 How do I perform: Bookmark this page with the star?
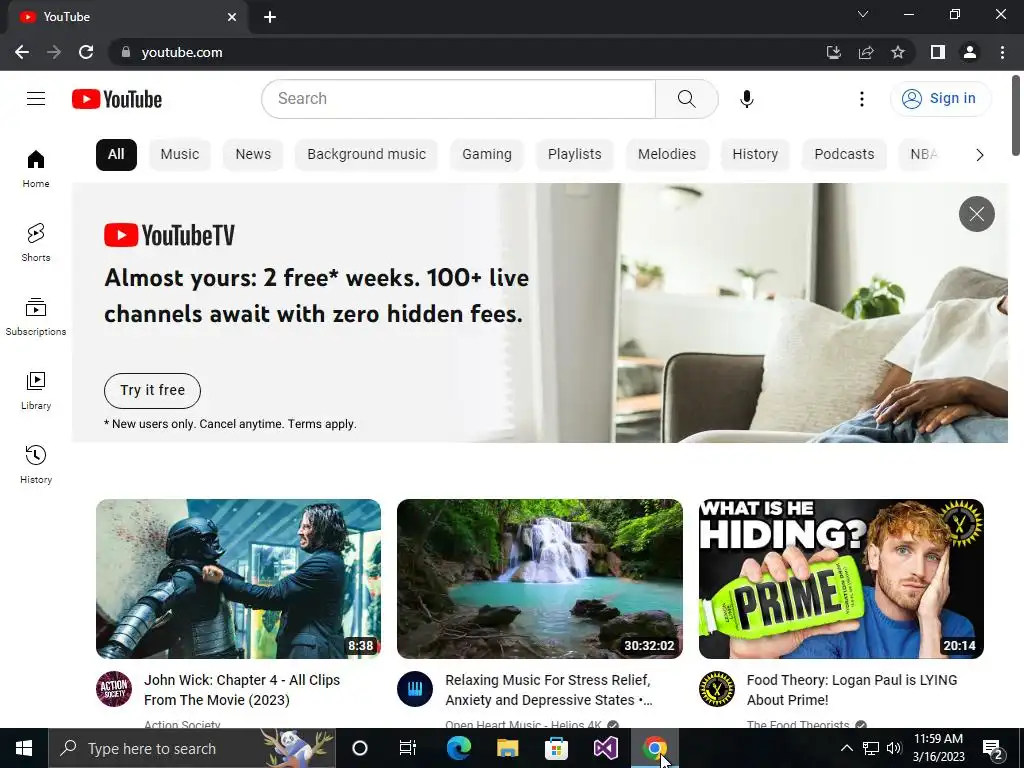point(898,52)
